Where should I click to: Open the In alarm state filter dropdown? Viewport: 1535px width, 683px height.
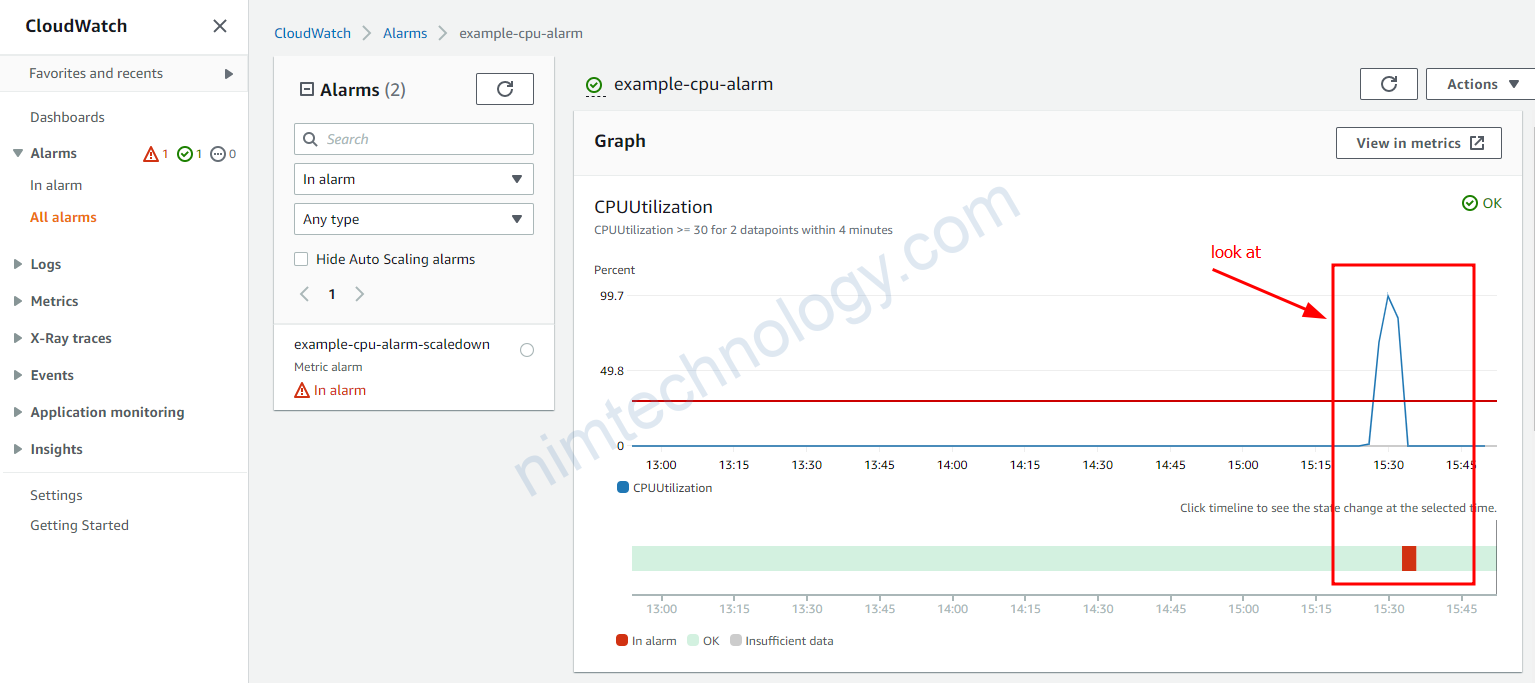(414, 179)
